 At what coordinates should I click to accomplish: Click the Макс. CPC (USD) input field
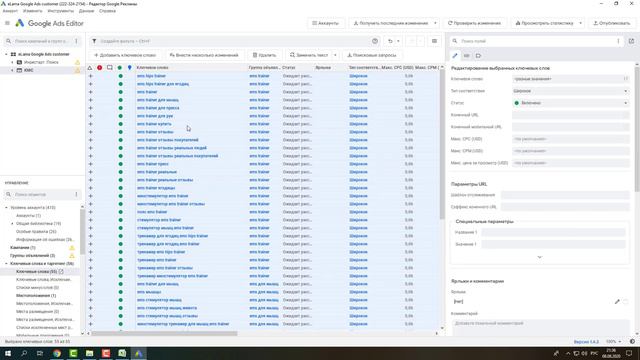coord(571,139)
